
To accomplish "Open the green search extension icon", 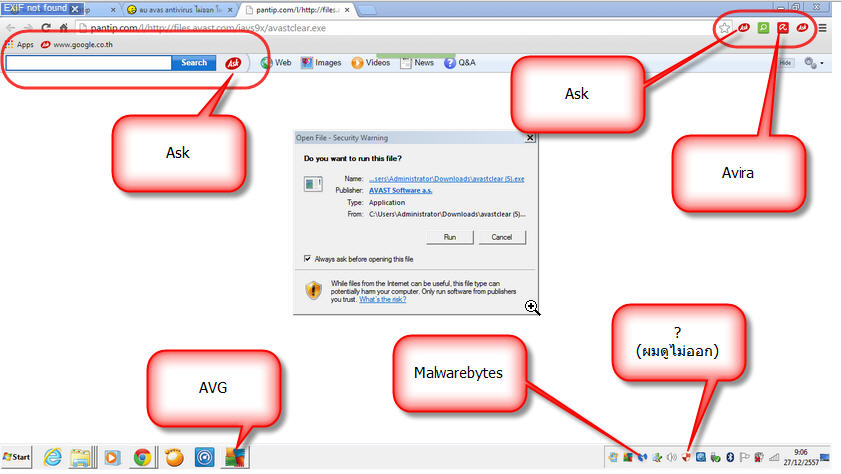I will (x=763, y=28).
